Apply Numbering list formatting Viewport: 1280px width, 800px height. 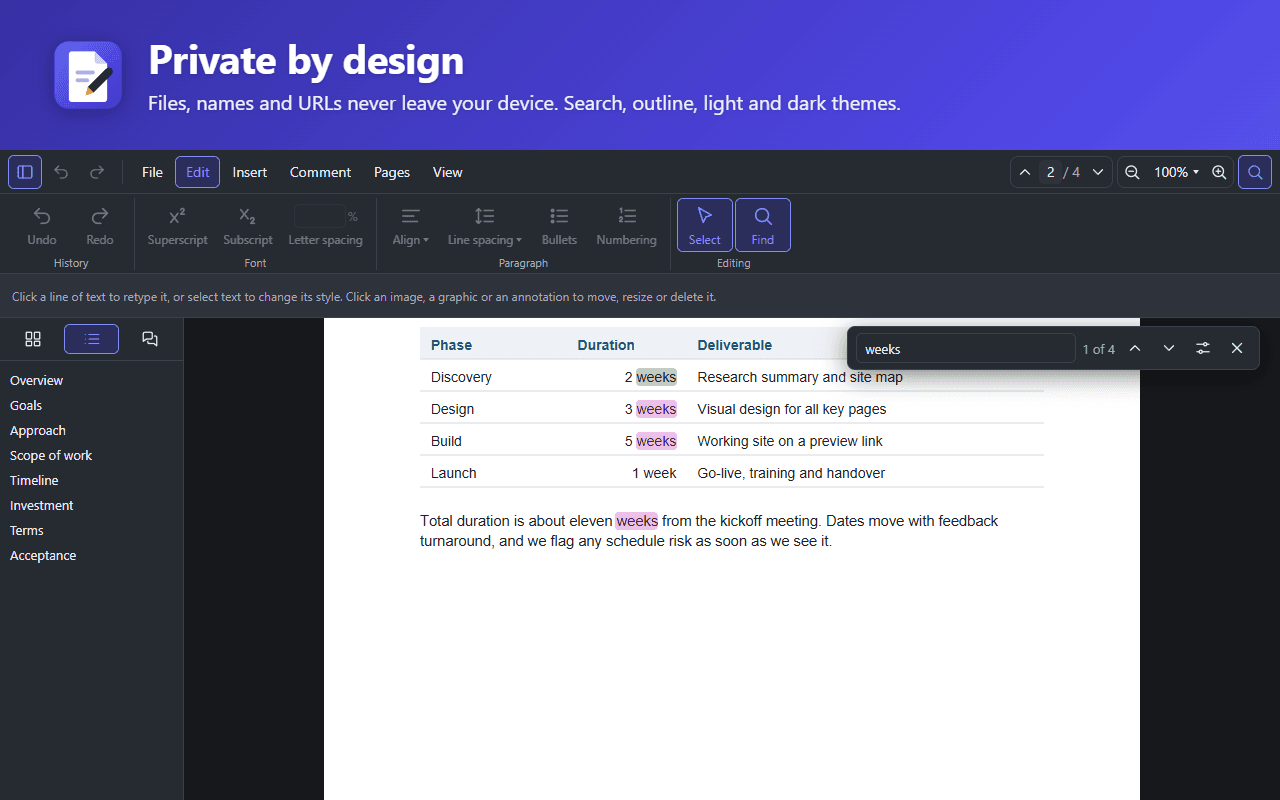point(626,225)
